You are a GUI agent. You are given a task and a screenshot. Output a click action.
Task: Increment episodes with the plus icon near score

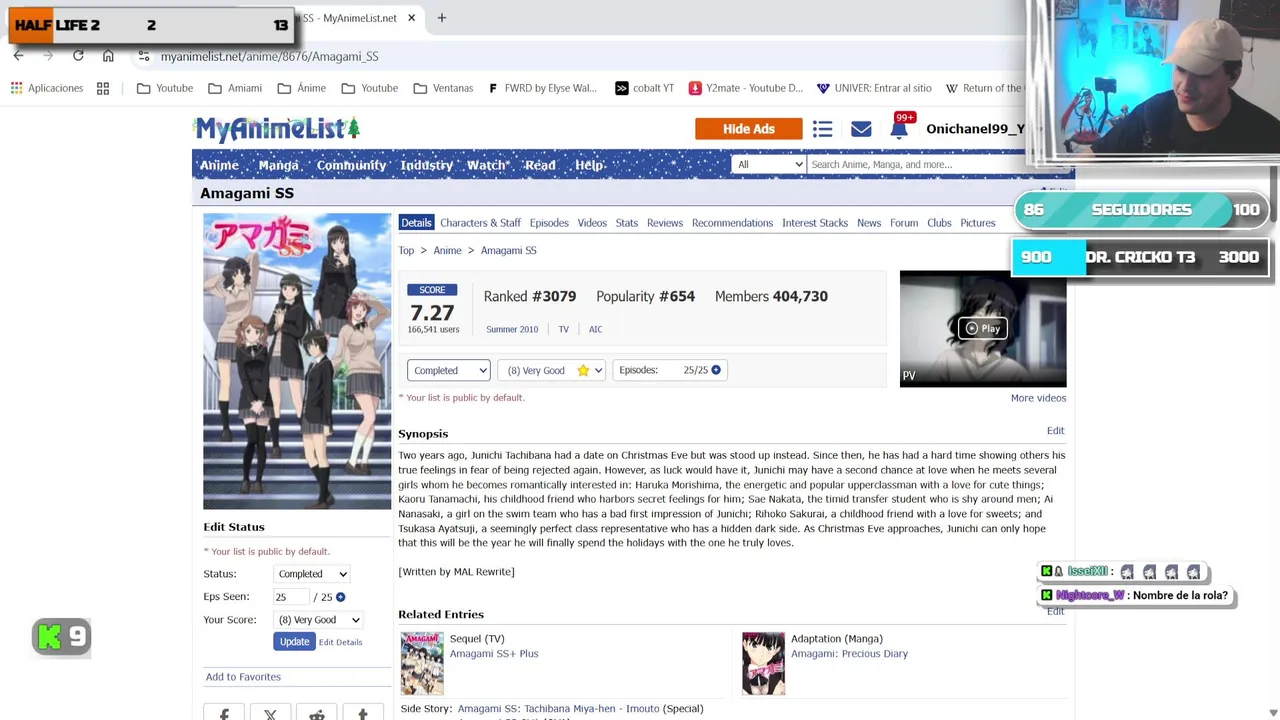(x=716, y=370)
